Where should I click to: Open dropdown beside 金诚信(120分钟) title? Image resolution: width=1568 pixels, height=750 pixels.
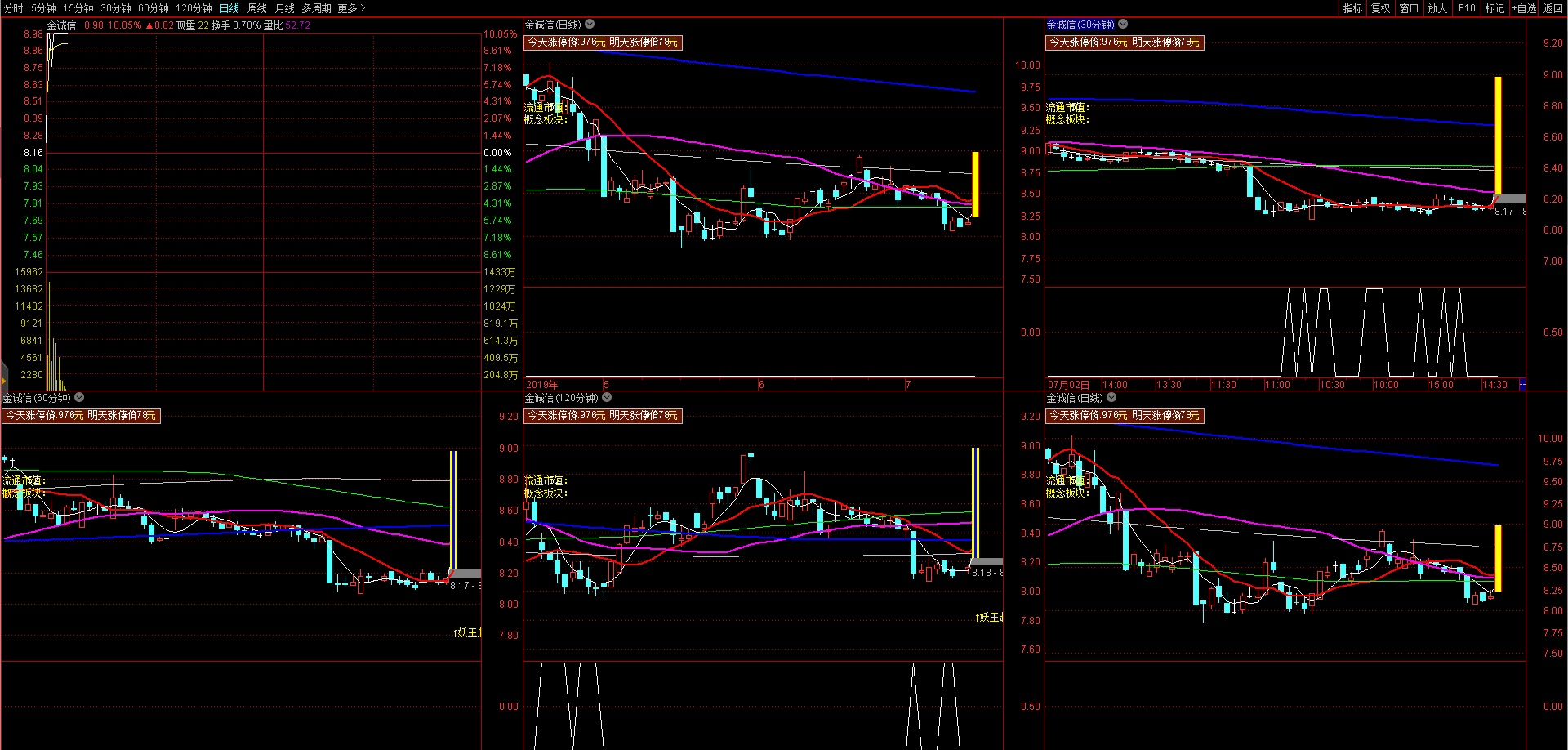click(607, 398)
